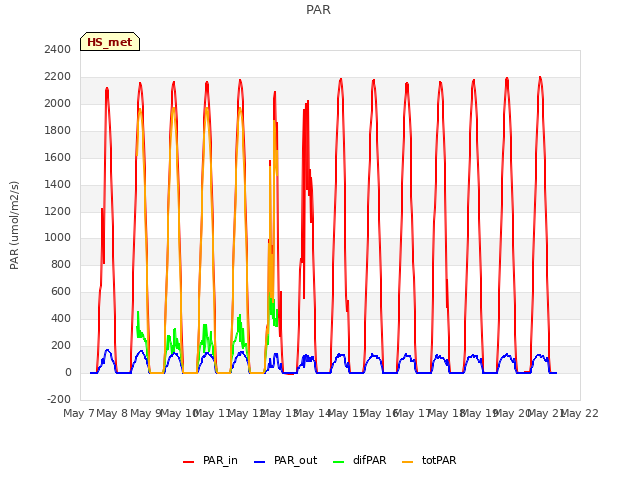Toggle the difPAR legend entry
The image size is (640, 480).
[x=360, y=460]
